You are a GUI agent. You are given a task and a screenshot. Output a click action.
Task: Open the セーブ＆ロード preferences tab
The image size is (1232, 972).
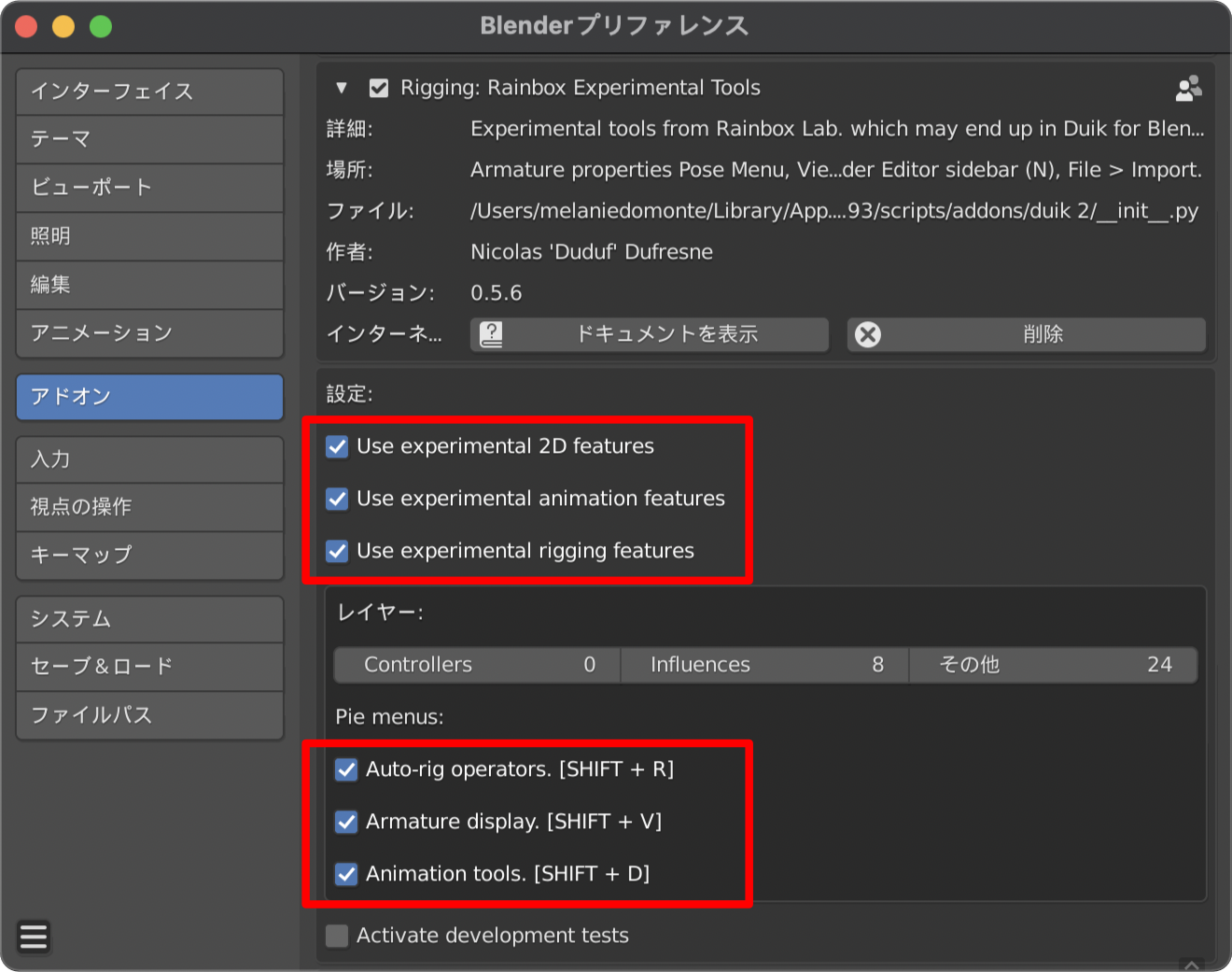pos(149,667)
